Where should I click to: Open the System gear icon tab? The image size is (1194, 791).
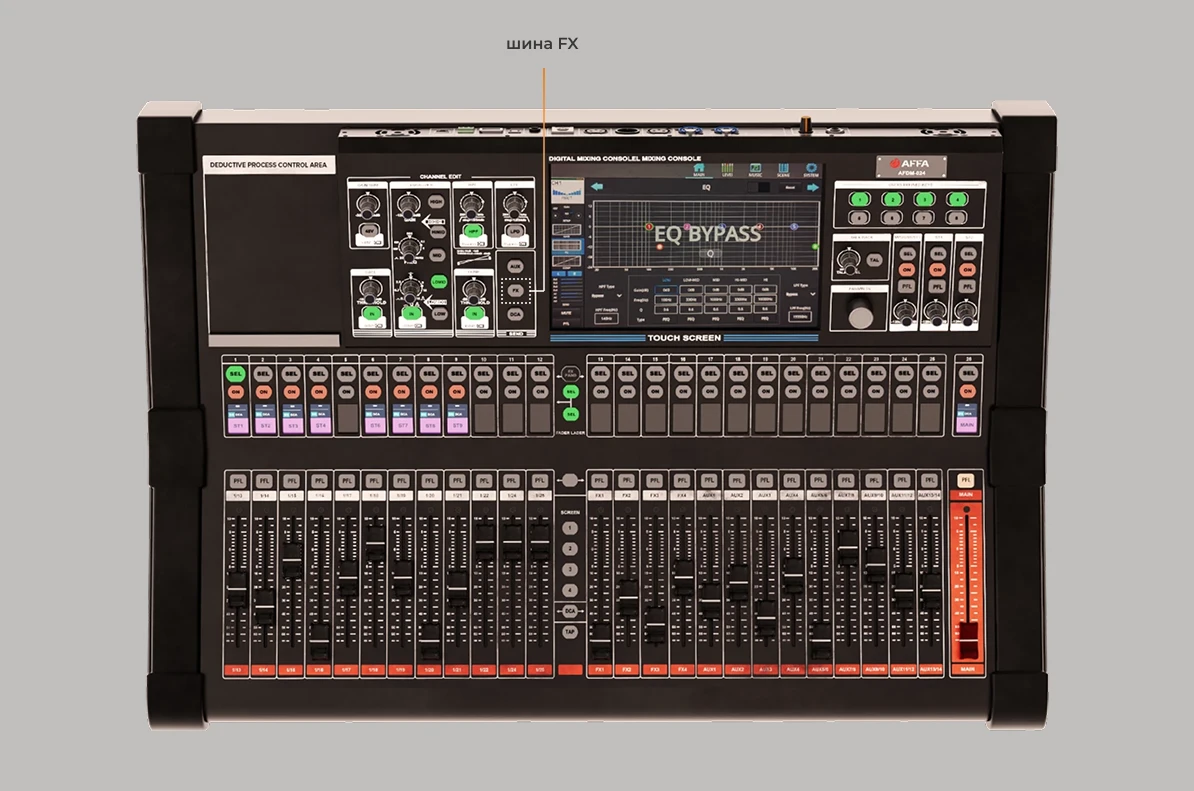811,169
